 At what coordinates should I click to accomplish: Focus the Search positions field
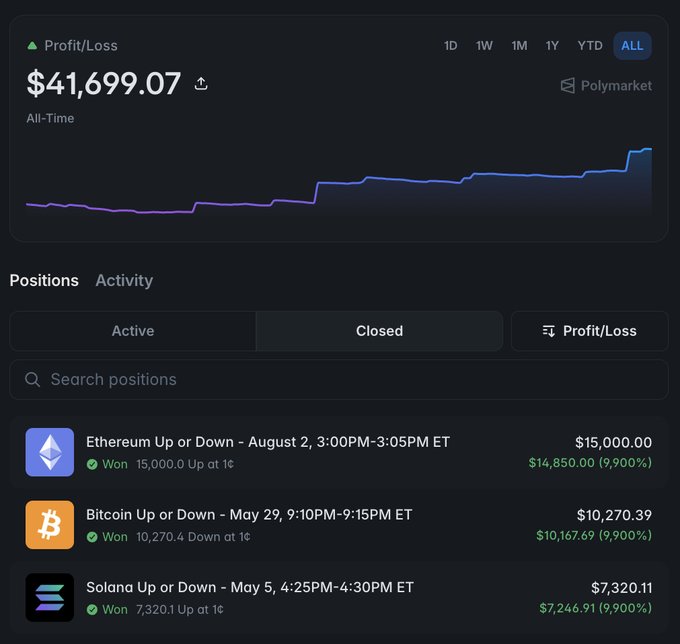pos(339,379)
